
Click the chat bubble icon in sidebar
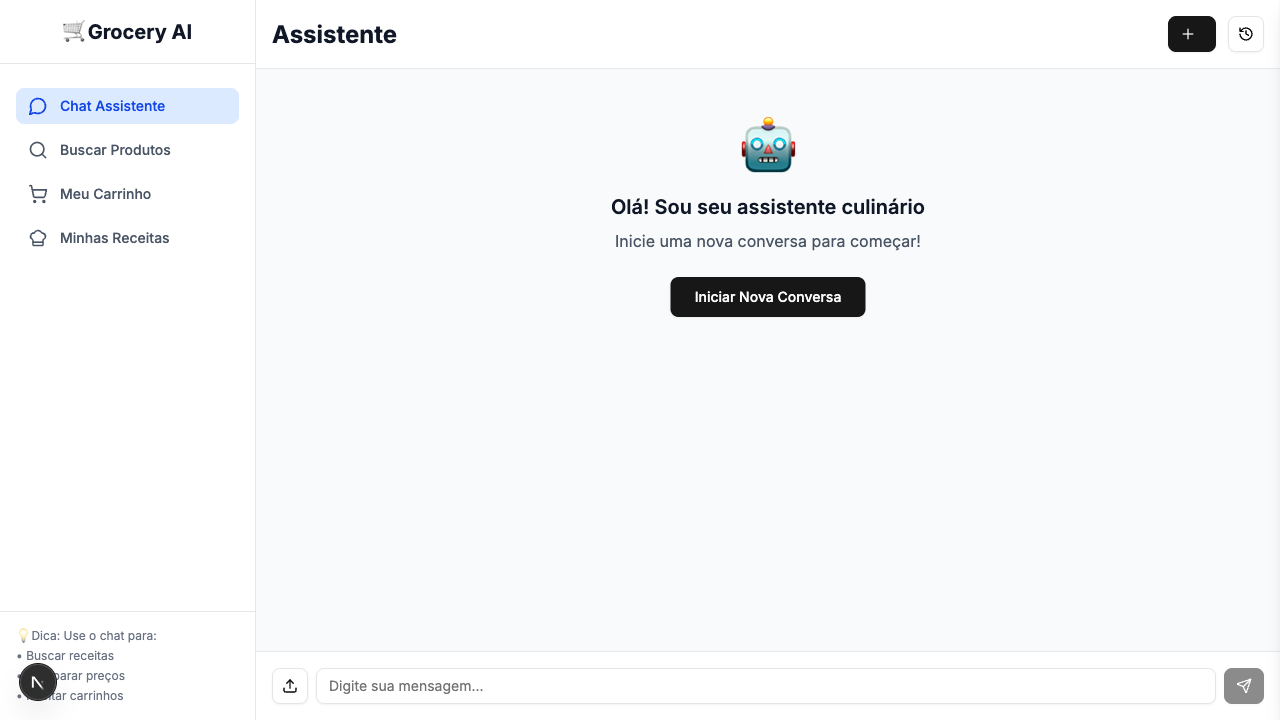(38, 106)
